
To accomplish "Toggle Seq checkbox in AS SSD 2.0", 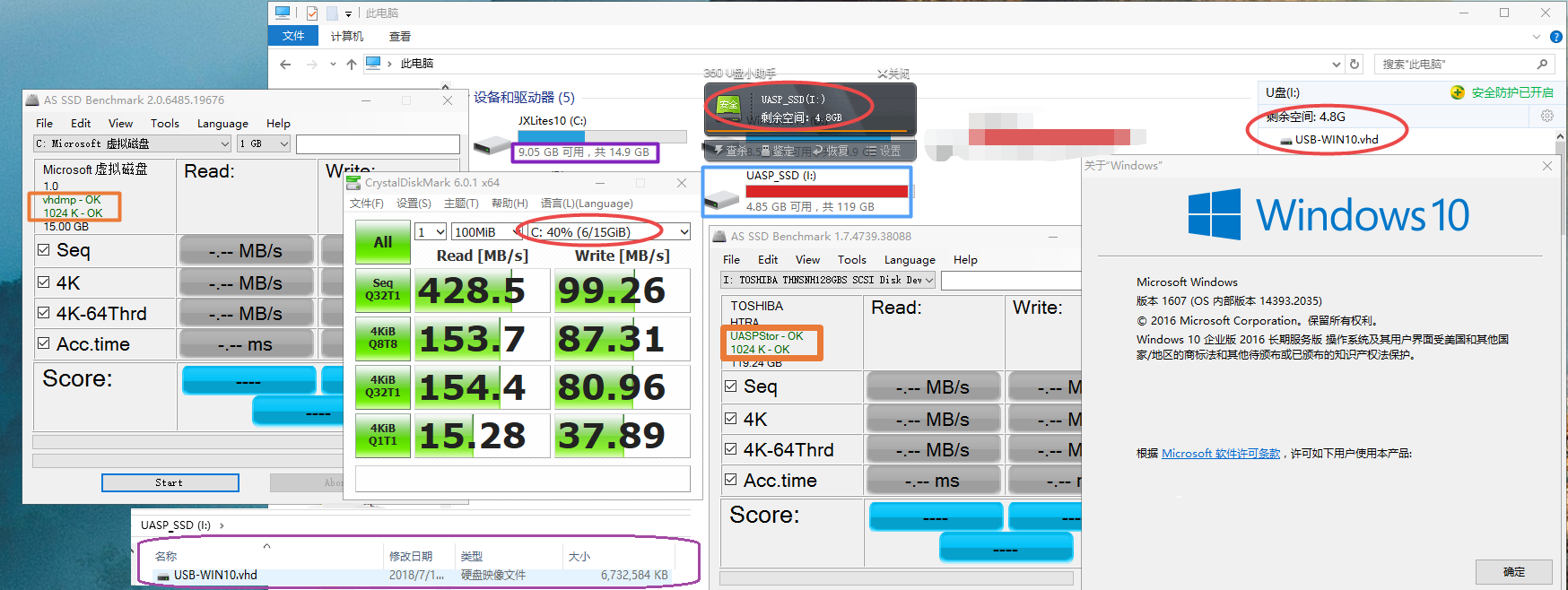I will point(43,250).
